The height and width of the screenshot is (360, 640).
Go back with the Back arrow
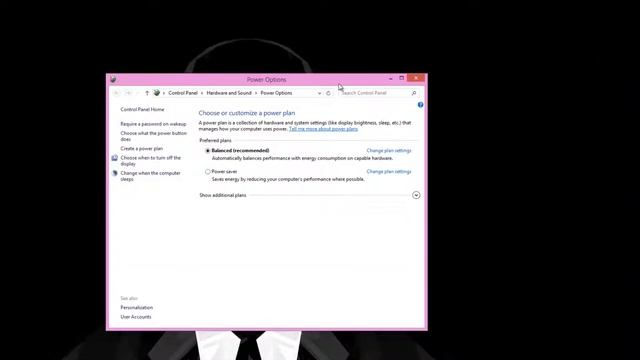click(116, 93)
